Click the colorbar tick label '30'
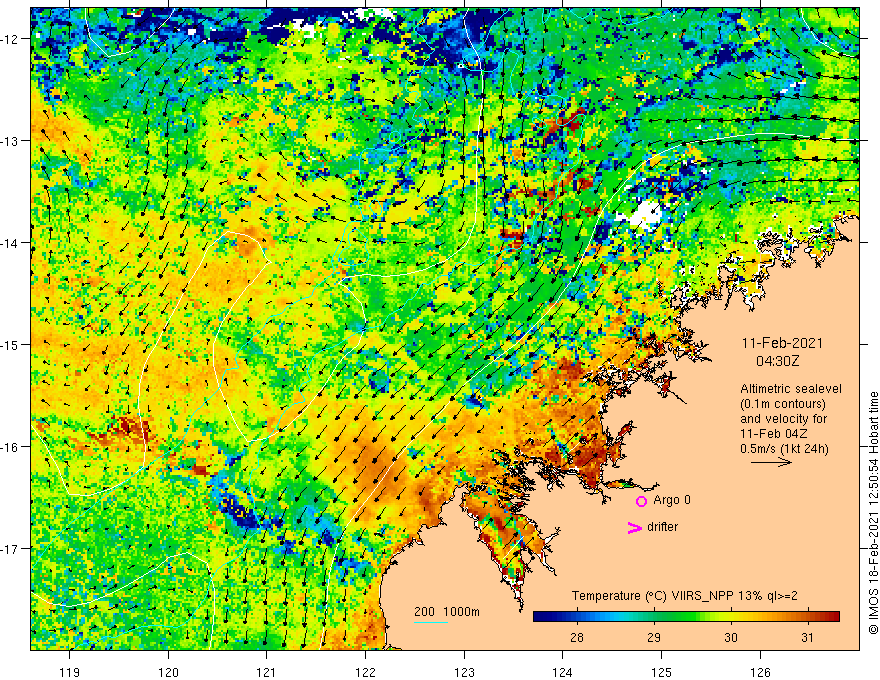This screenshot has width=880, height=680. pos(730,637)
